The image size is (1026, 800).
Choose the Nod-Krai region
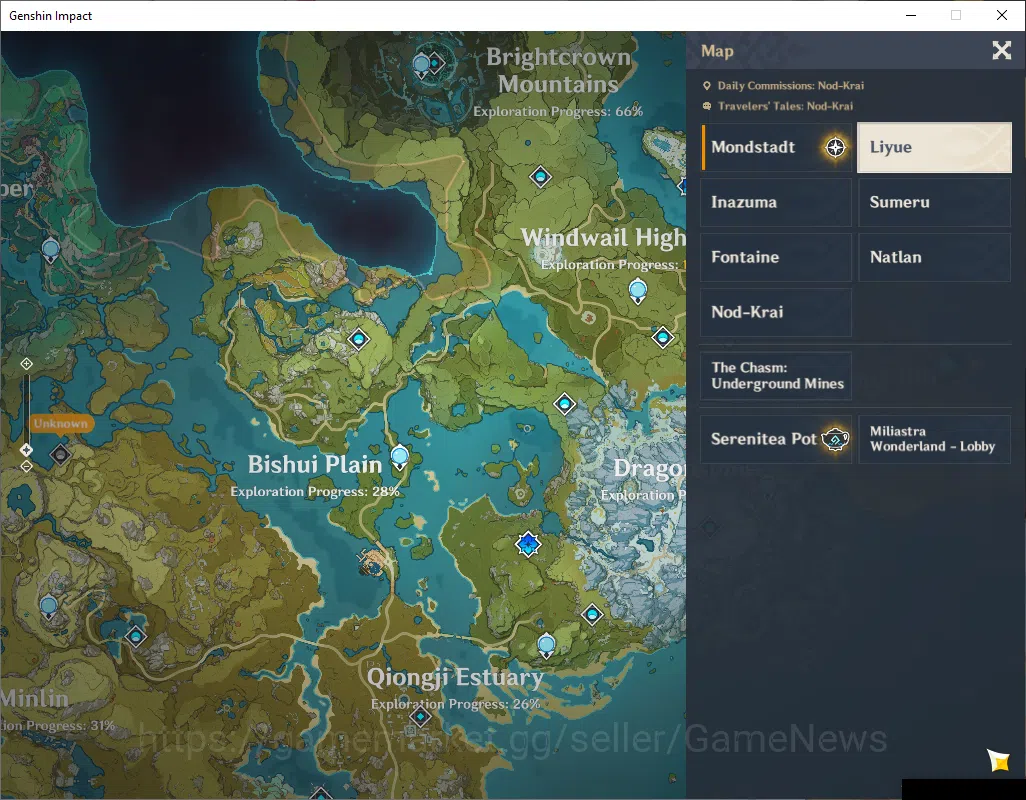tap(776, 312)
